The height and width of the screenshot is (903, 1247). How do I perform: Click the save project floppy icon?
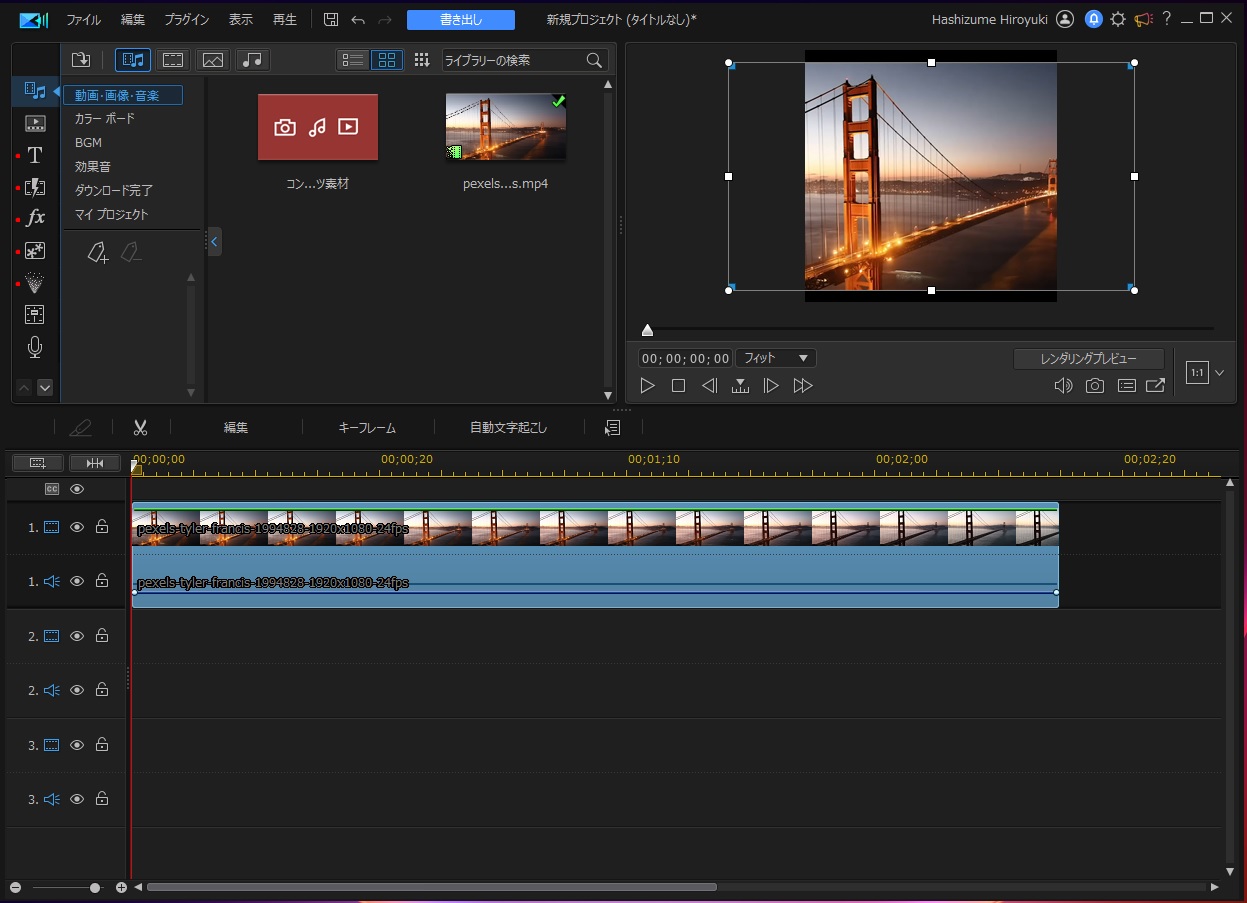point(331,20)
